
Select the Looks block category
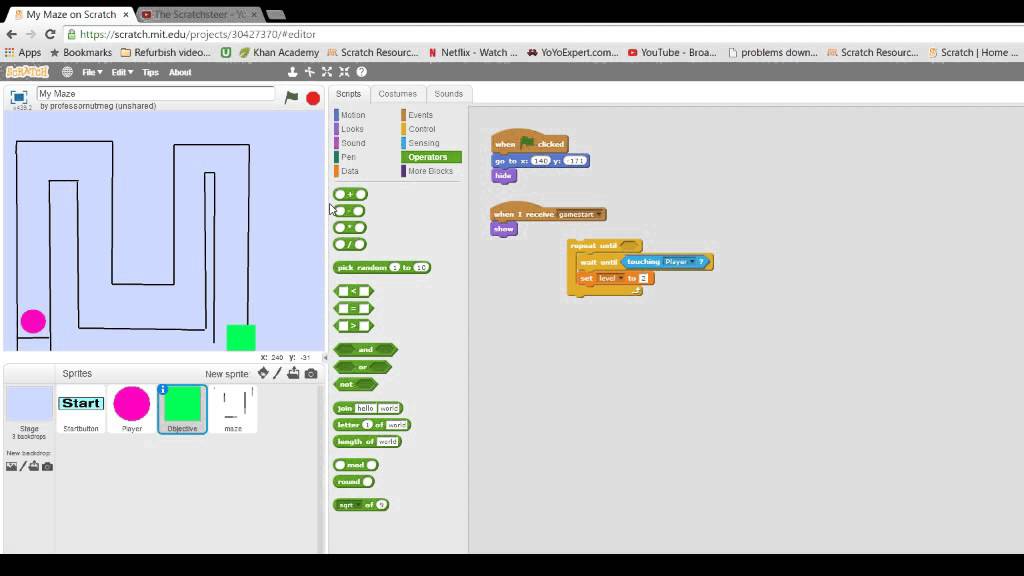point(352,129)
